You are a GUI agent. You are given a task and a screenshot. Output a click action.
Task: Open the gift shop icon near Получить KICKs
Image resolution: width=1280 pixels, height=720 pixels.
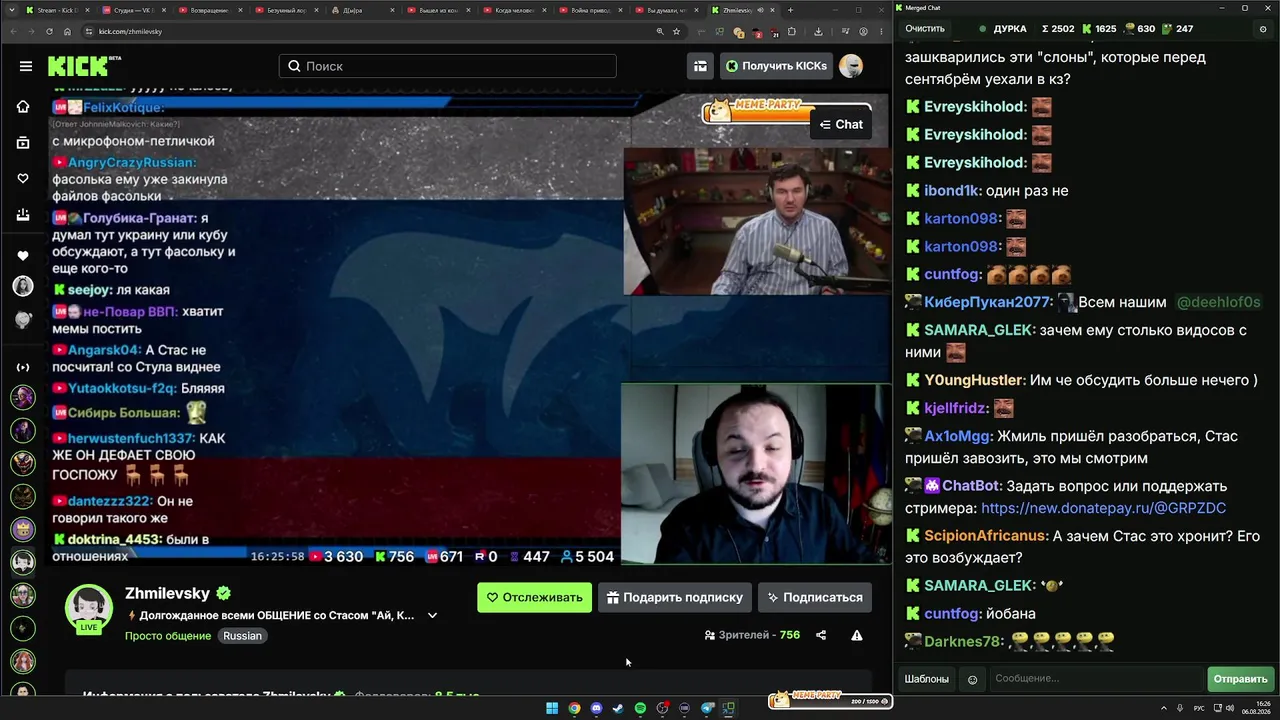pyautogui.click(x=700, y=66)
